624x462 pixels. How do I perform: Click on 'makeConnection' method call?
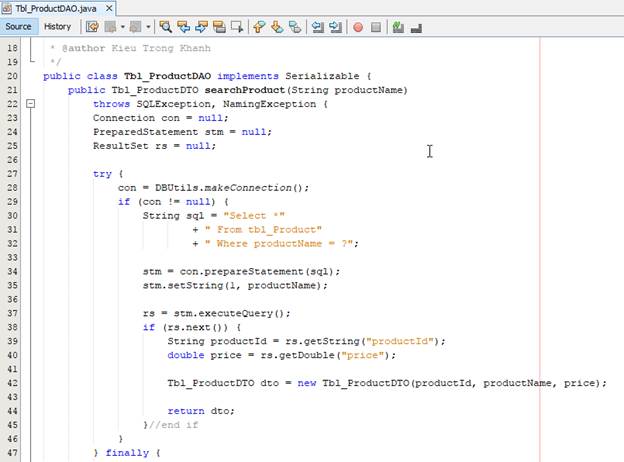click(248, 187)
